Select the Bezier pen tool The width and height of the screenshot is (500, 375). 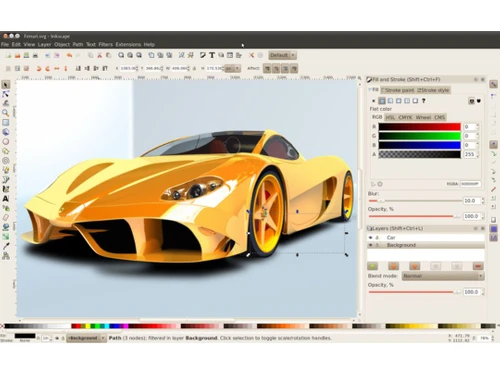6,180
